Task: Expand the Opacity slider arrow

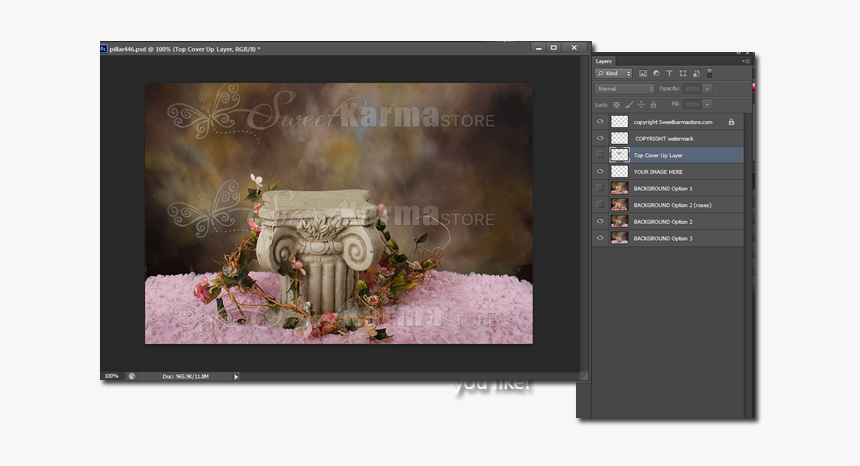Action: (x=708, y=89)
